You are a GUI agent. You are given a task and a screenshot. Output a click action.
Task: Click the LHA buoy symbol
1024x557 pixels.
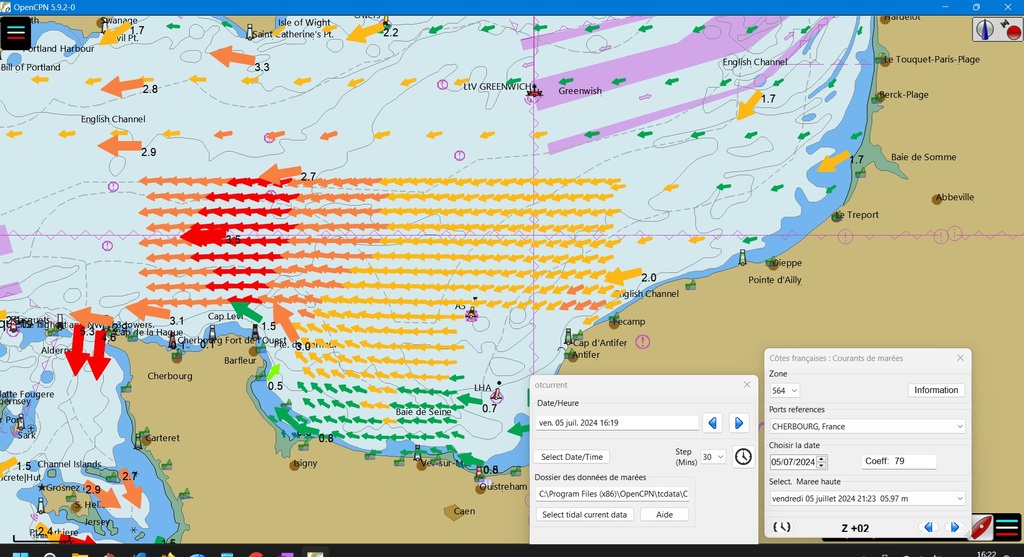(496, 393)
